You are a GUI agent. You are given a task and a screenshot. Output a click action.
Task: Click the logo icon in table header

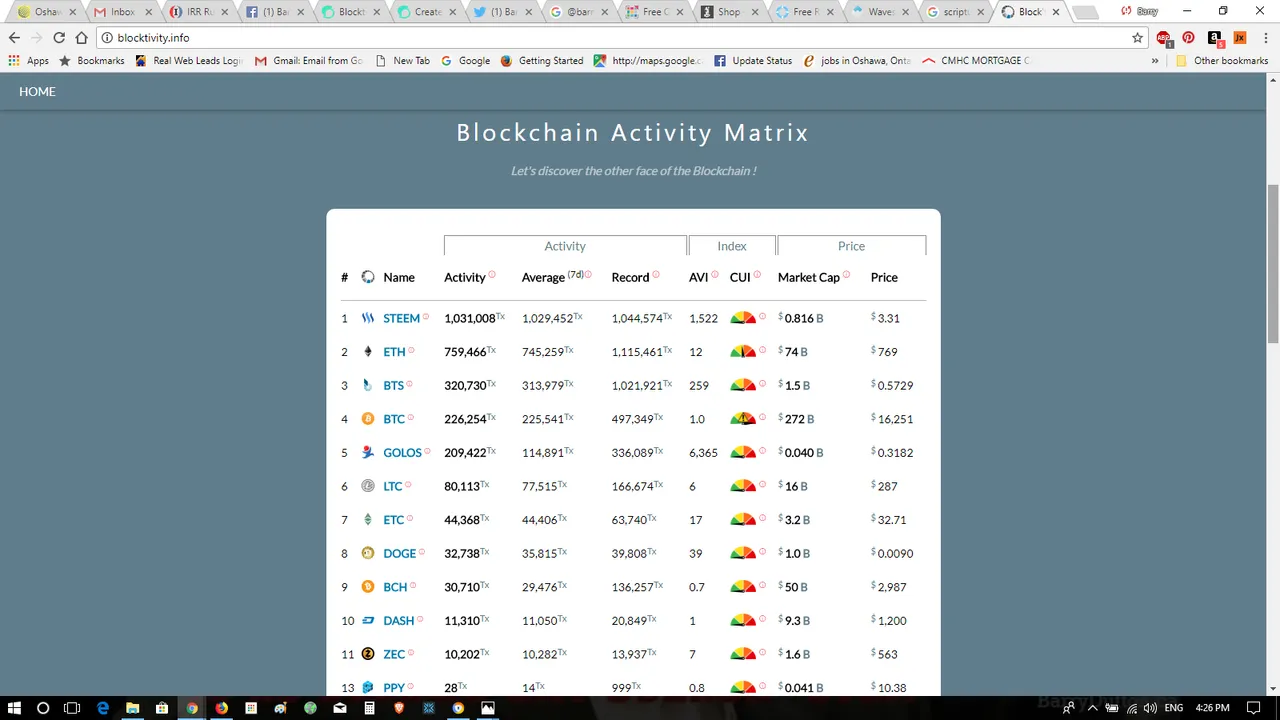click(368, 277)
